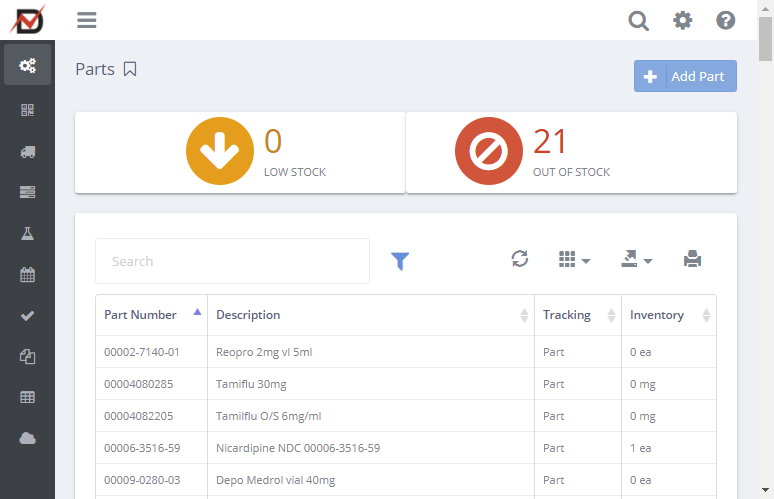The height and width of the screenshot is (499, 774).
Task: Click the vertical scrollbar thumb
Action: coord(766,39)
